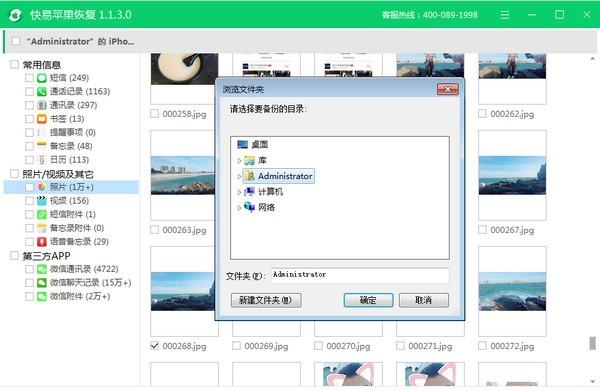Toggle the "Administrator" 的 iPhone checkbox
This screenshot has height=390, width=600.
[x=16, y=41]
